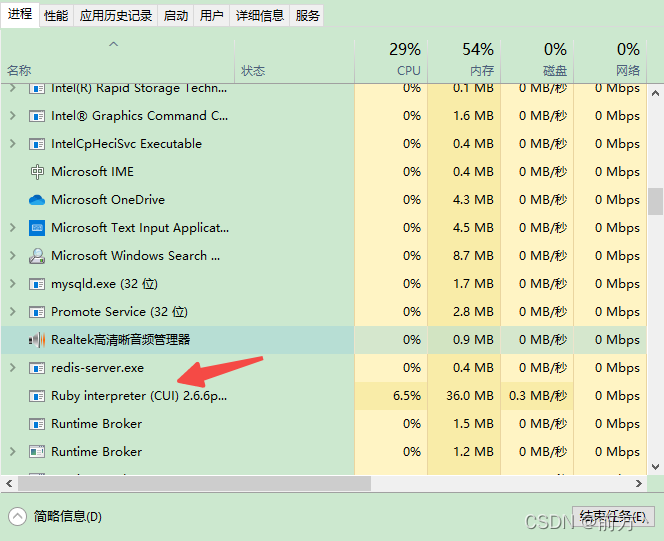Viewport: 664px width, 541px height.
Task: Sort by the 状态 column header
Action: [294, 62]
